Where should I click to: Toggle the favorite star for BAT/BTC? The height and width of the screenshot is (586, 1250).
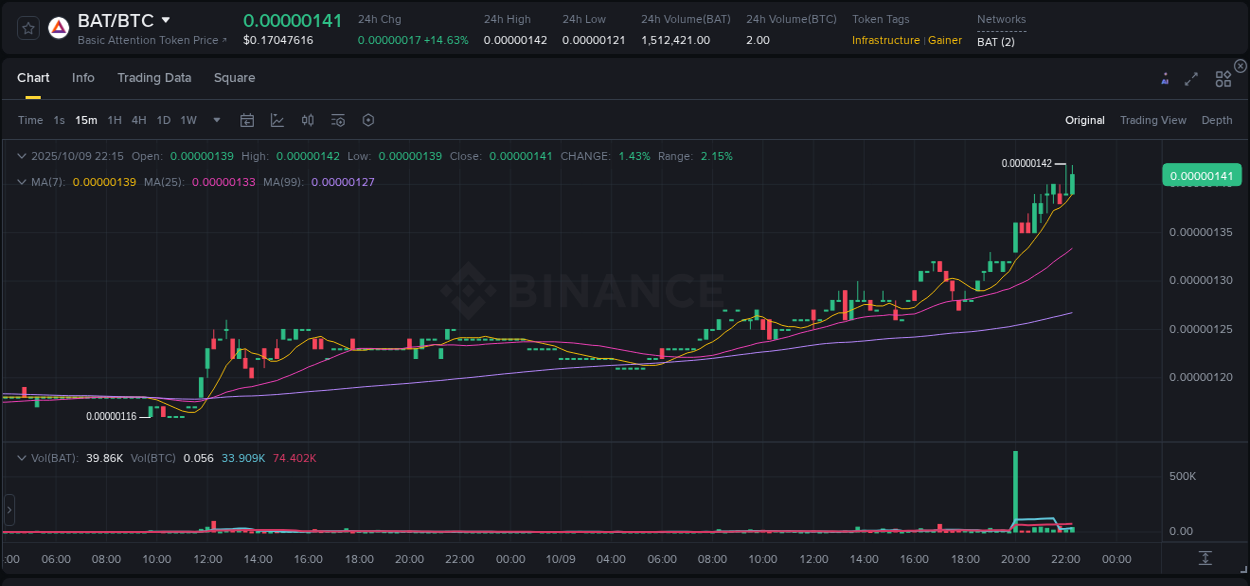(x=28, y=28)
